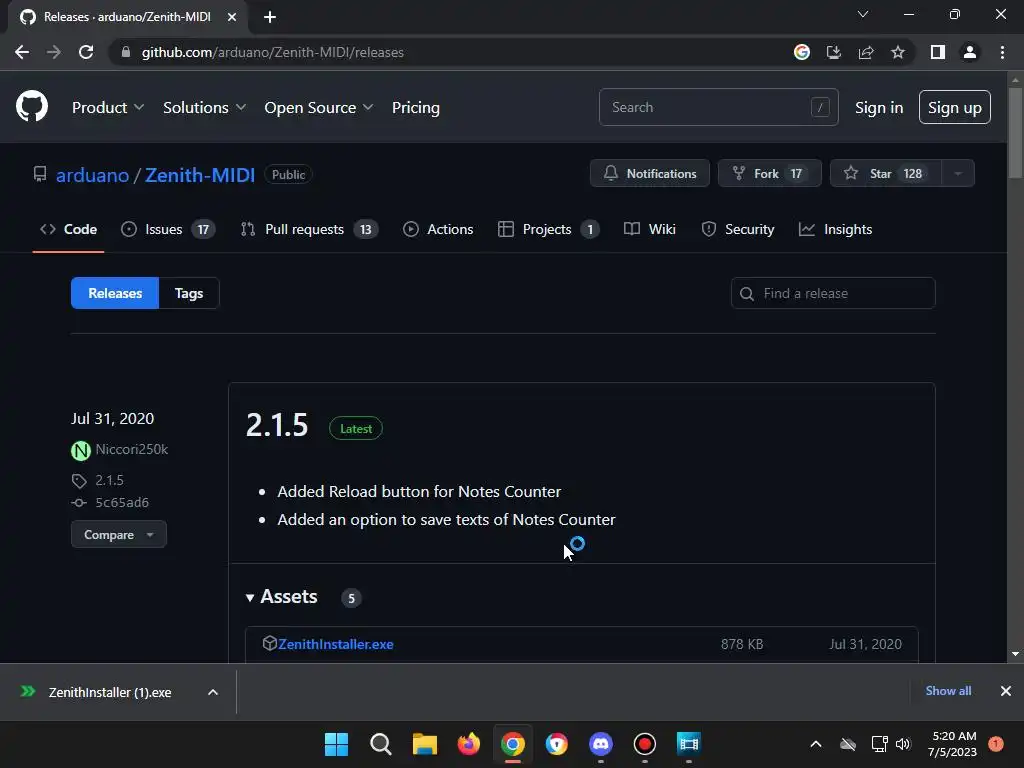
Task: Open Niccori250k author profile
Action: click(131, 449)
